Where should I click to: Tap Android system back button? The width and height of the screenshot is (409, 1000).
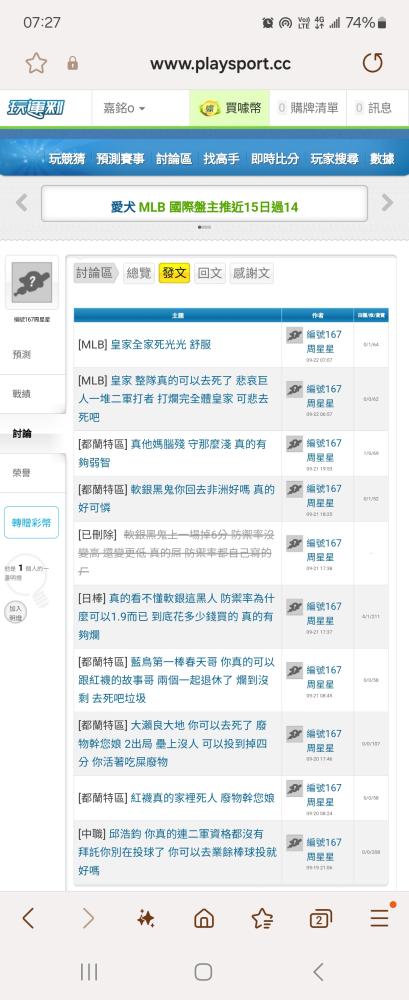click(x=318, y=972)
